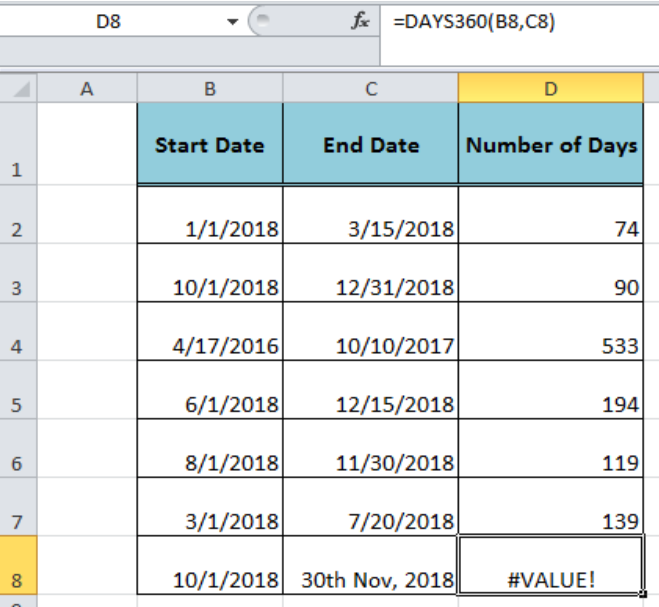Click the formula bar with DAYS360 formula
Image resolution: width=659 pixels, height=607 pixels.
point(519,21)
